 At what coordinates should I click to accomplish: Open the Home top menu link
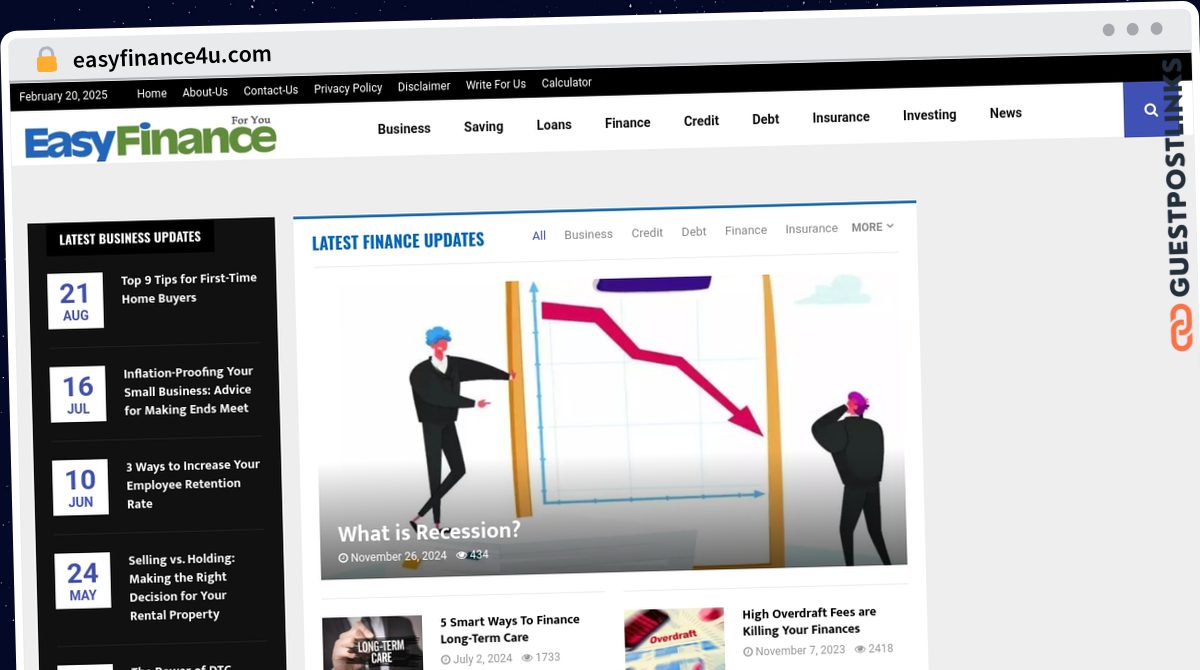[x=152, y=93]
